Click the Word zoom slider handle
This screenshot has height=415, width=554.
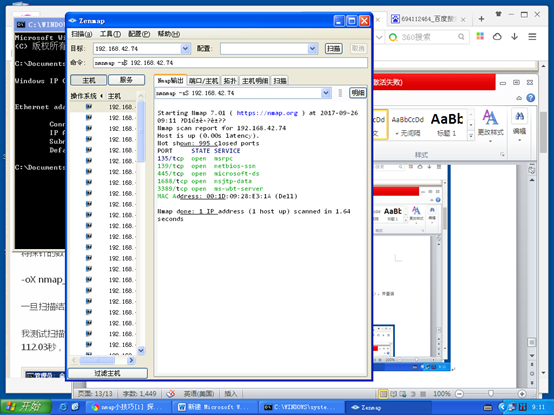491,393
